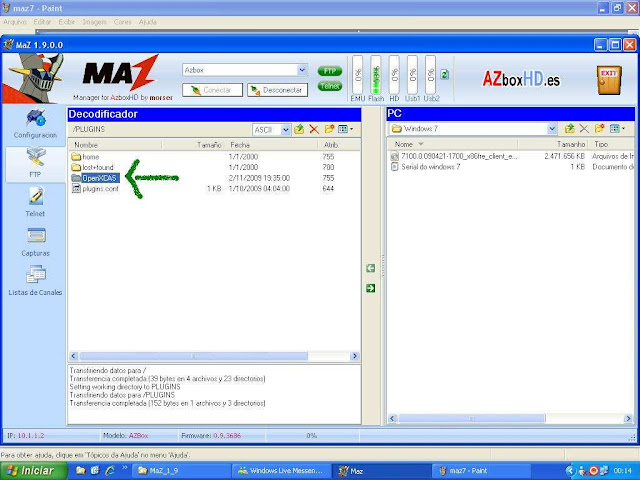Open the Configuracion section in sidebar
The width and height of the screenshot is (640, 480).
35,124
